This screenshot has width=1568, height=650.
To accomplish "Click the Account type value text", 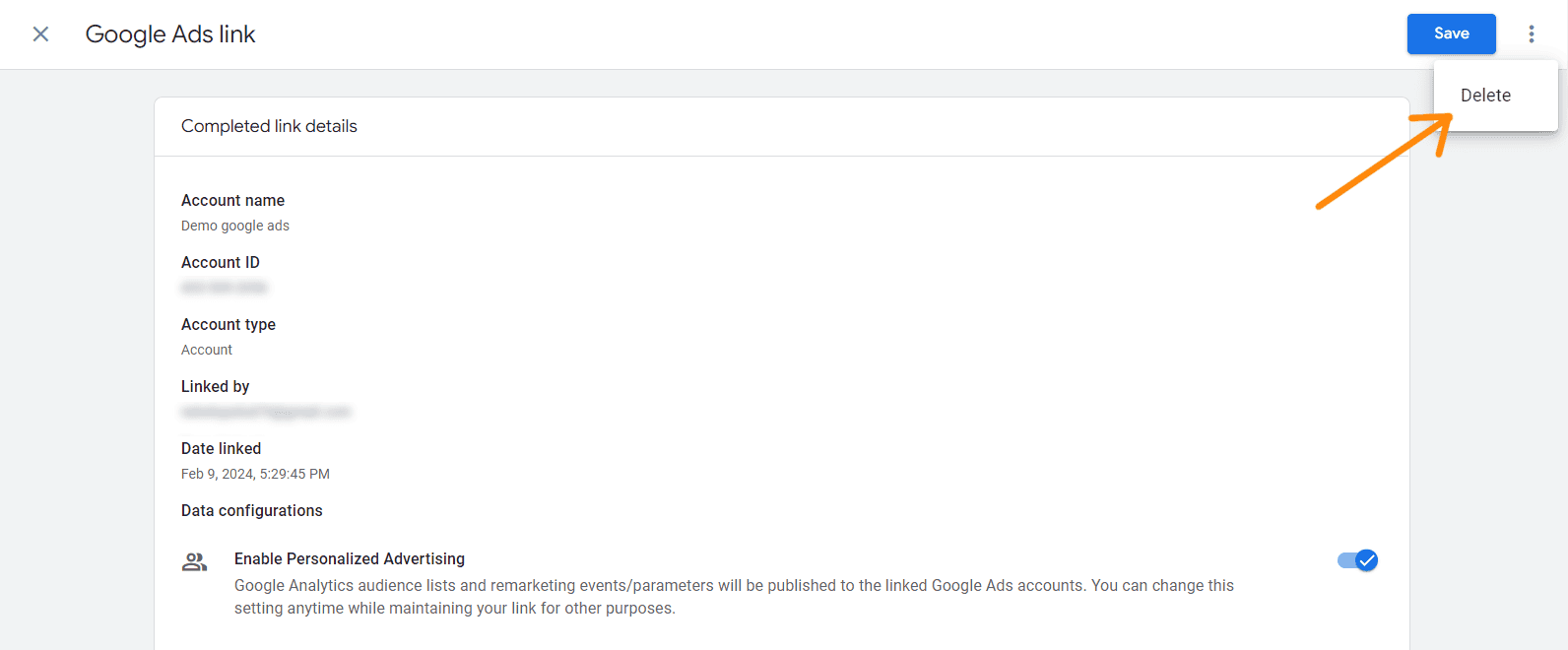I will pyautogui.click(x=207, y=350).
